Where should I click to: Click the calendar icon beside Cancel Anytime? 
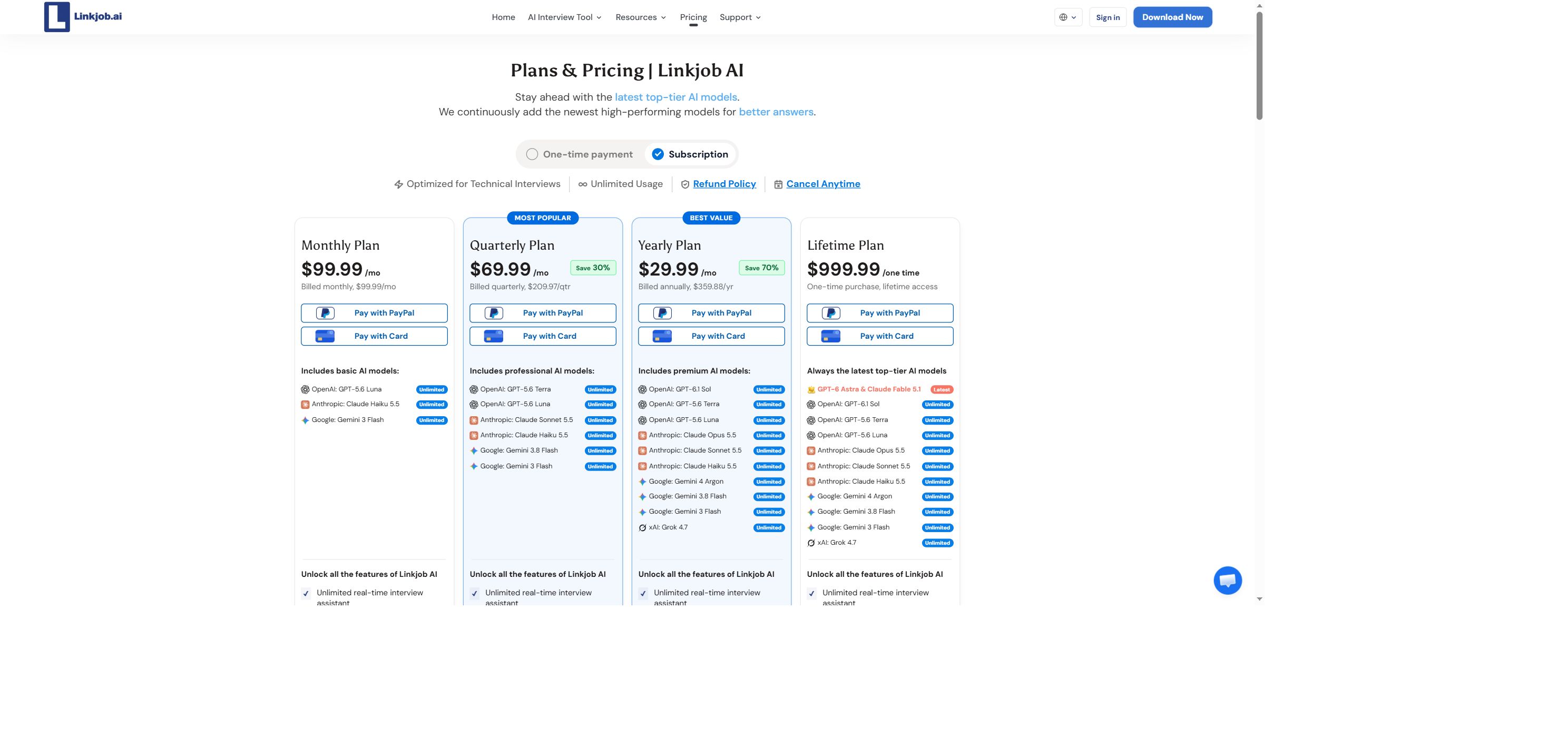(778, 184)
